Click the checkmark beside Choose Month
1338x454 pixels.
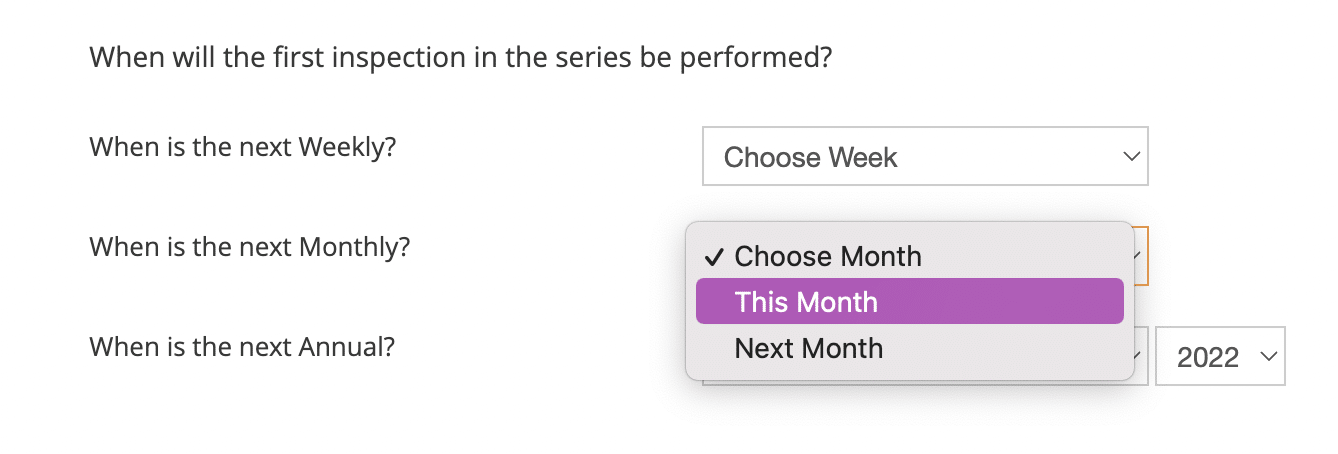(714, 256)
